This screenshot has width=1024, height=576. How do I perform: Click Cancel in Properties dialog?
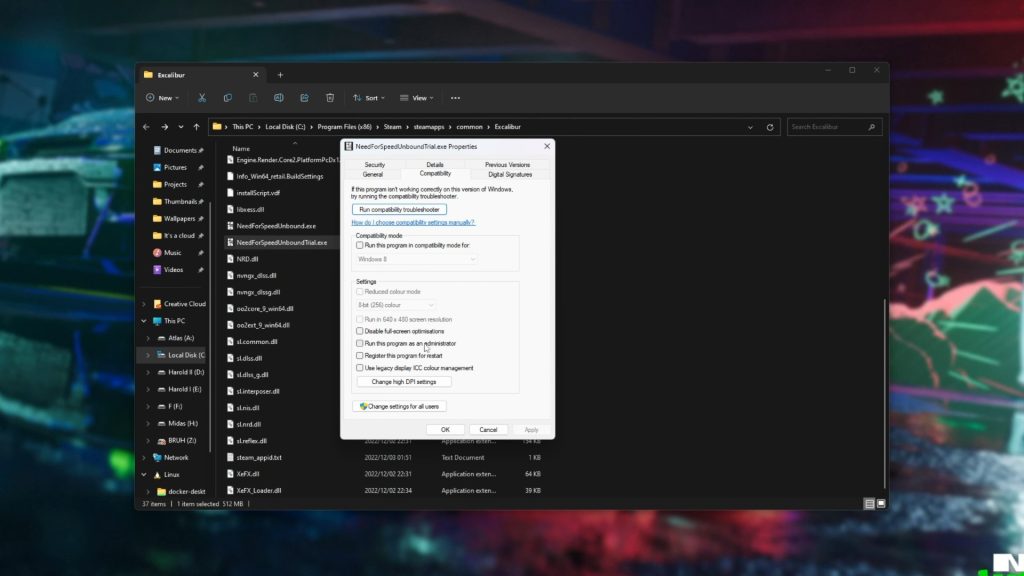(488, 430)
